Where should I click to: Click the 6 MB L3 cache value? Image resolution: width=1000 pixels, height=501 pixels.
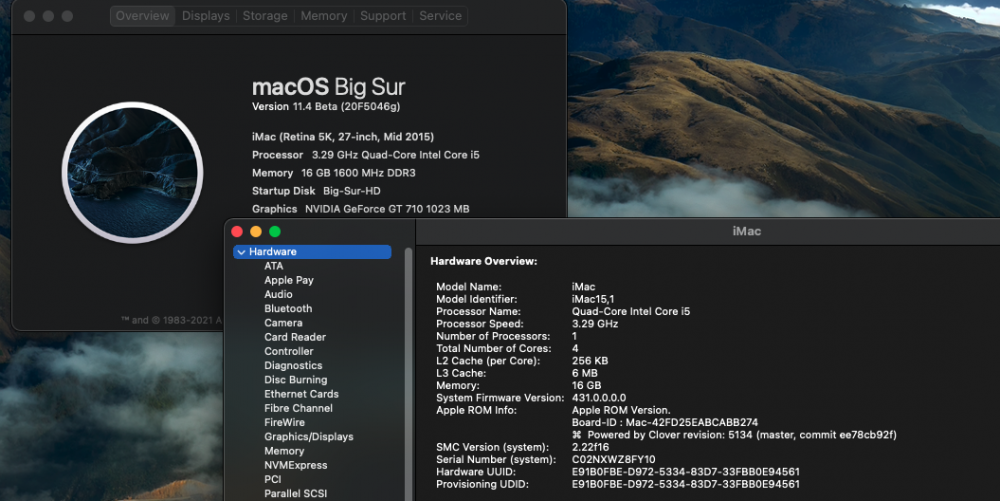(585, 374)
